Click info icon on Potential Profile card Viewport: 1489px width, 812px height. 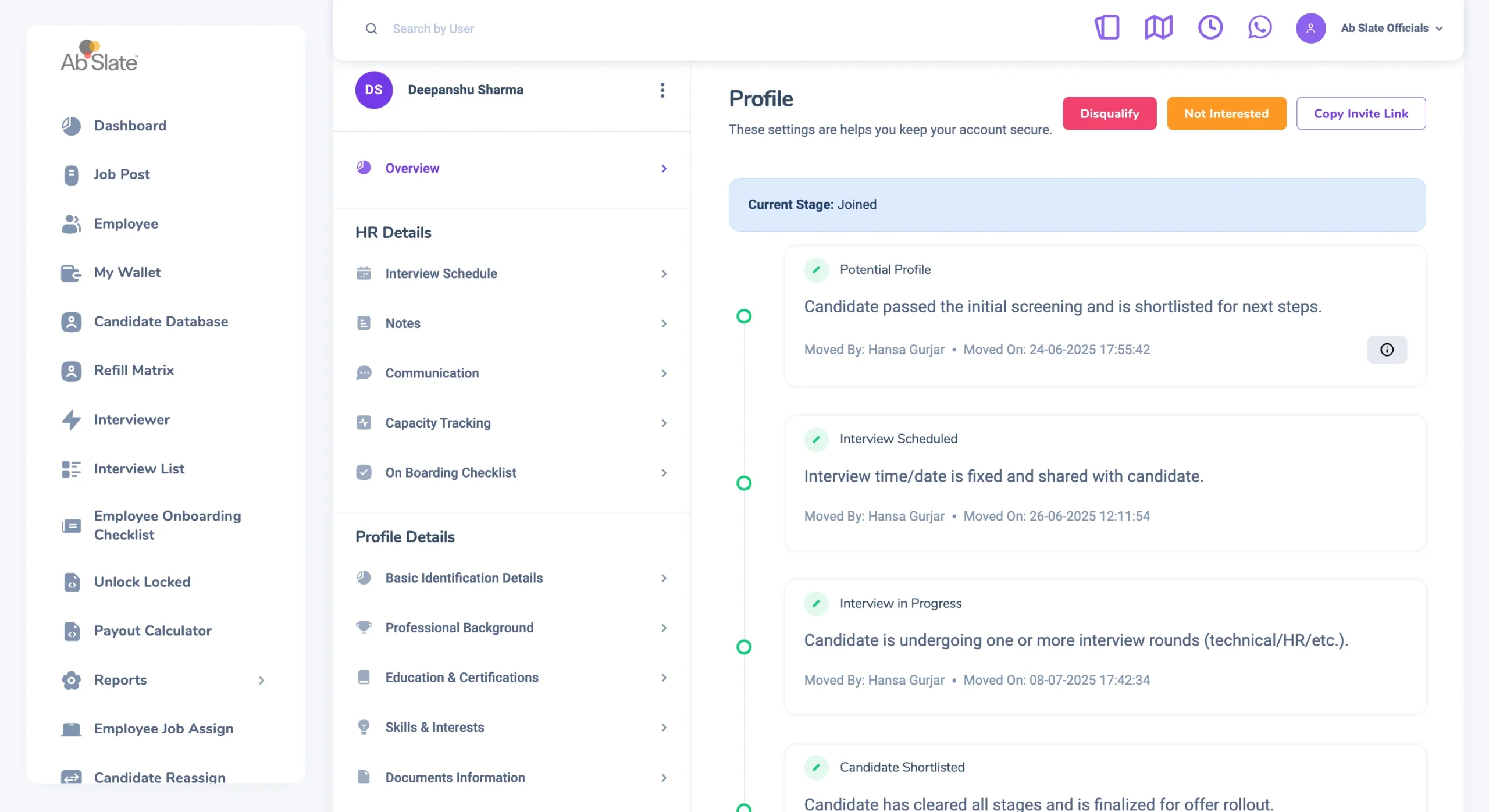(1387, 350)
